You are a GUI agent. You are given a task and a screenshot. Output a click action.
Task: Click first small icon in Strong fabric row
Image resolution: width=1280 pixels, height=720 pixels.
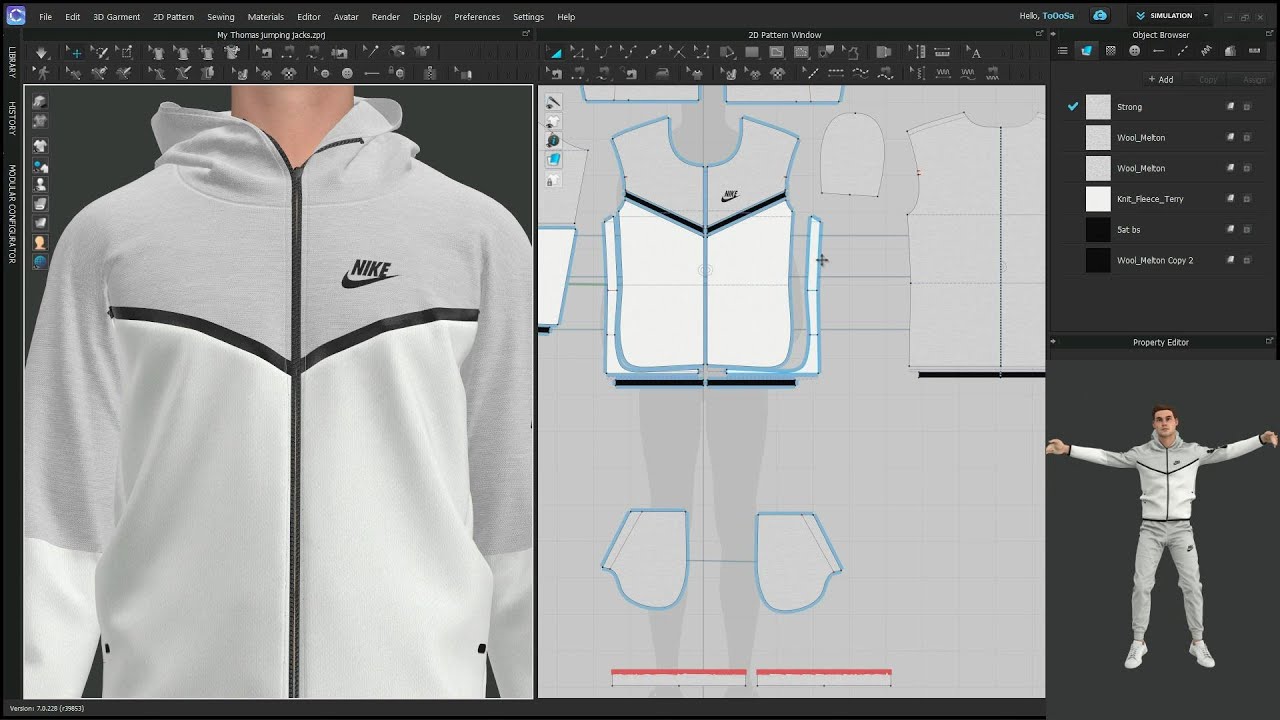[1231, 107]
